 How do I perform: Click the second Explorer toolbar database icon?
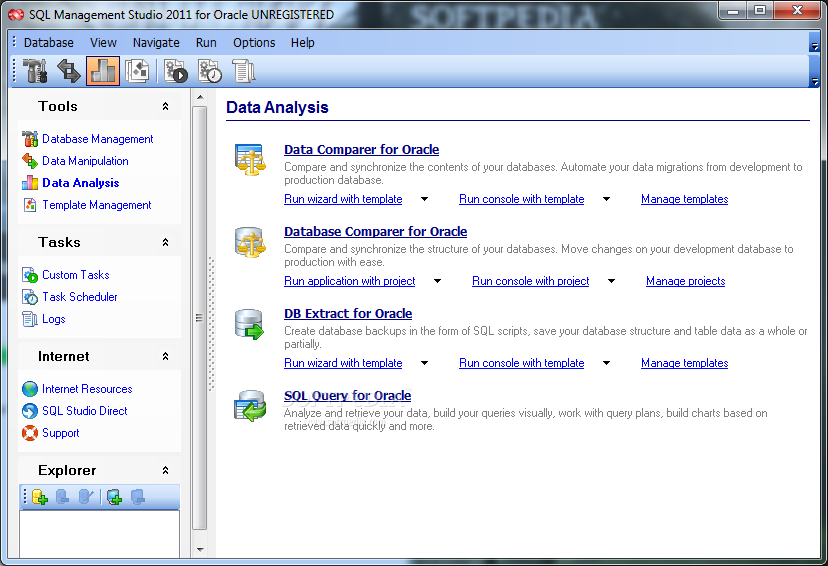(x=62, y=497)
